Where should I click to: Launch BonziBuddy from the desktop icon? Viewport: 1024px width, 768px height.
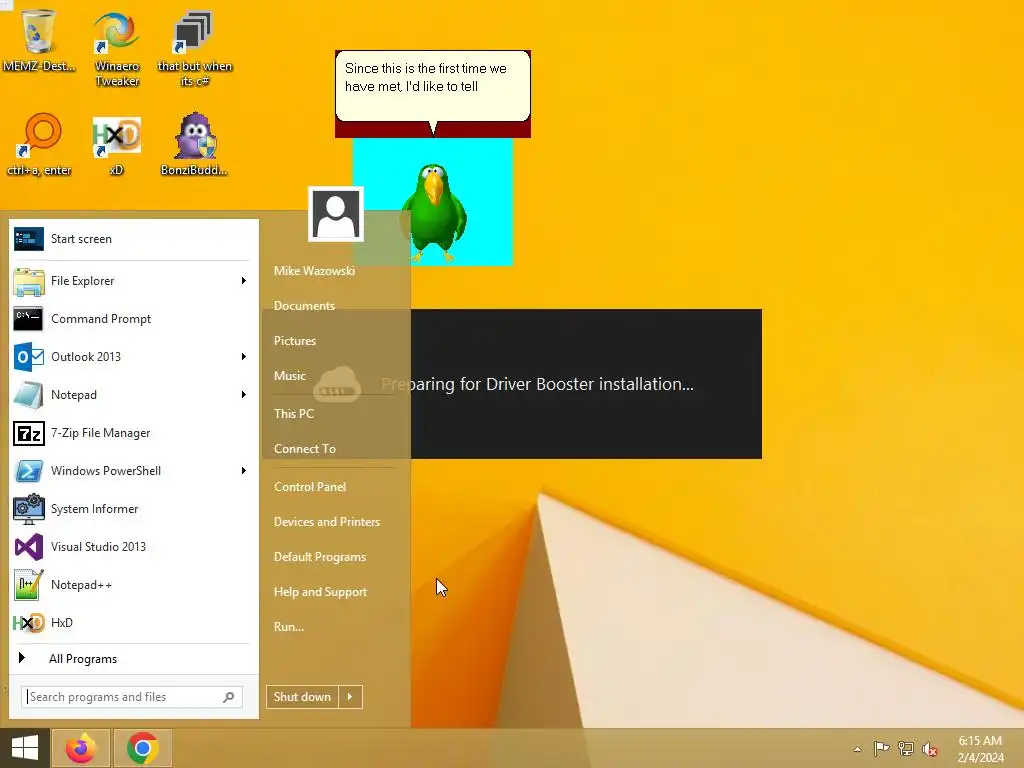tap(195, 145)
